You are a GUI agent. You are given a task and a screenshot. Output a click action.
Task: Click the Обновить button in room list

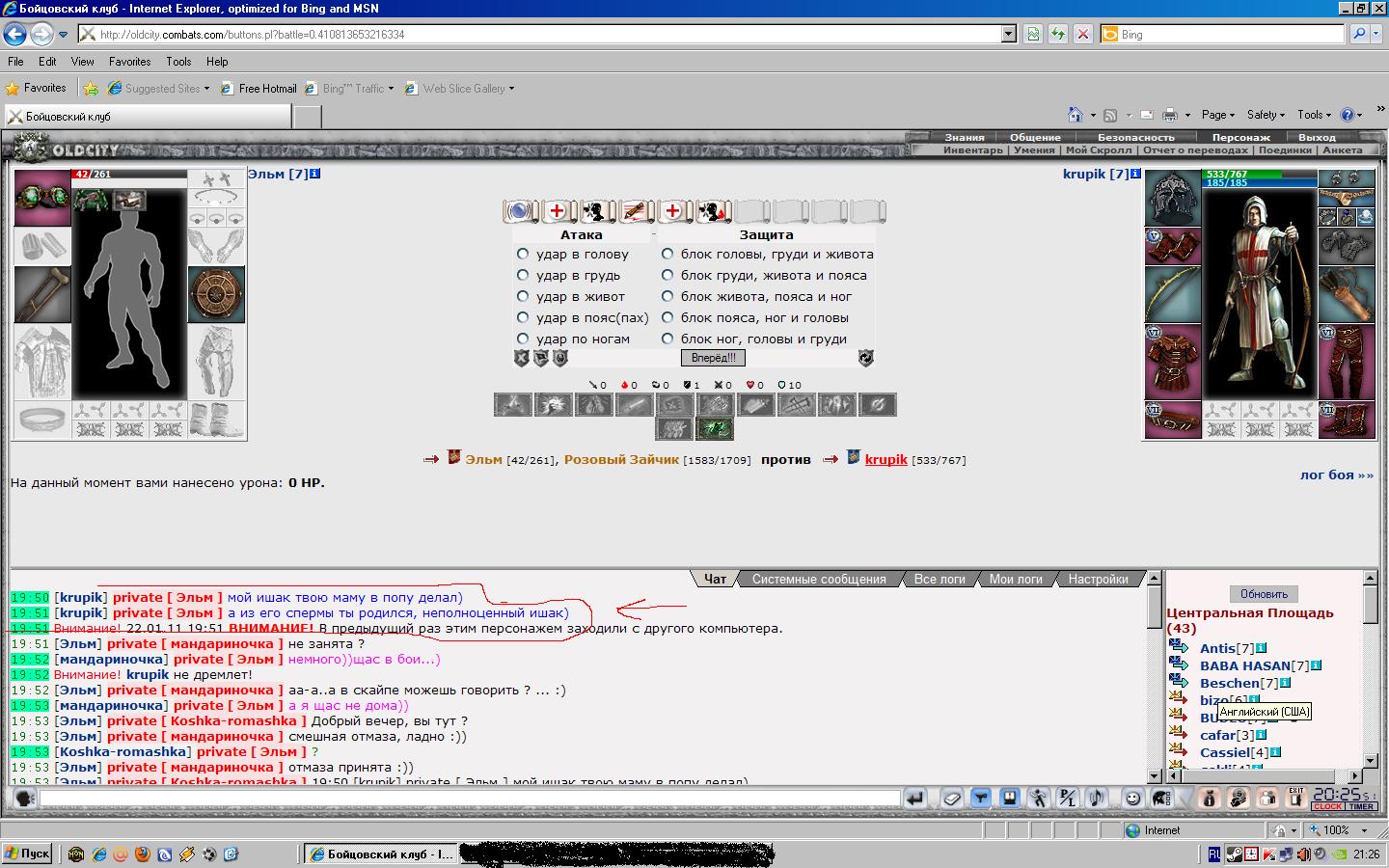point(1264,594)
